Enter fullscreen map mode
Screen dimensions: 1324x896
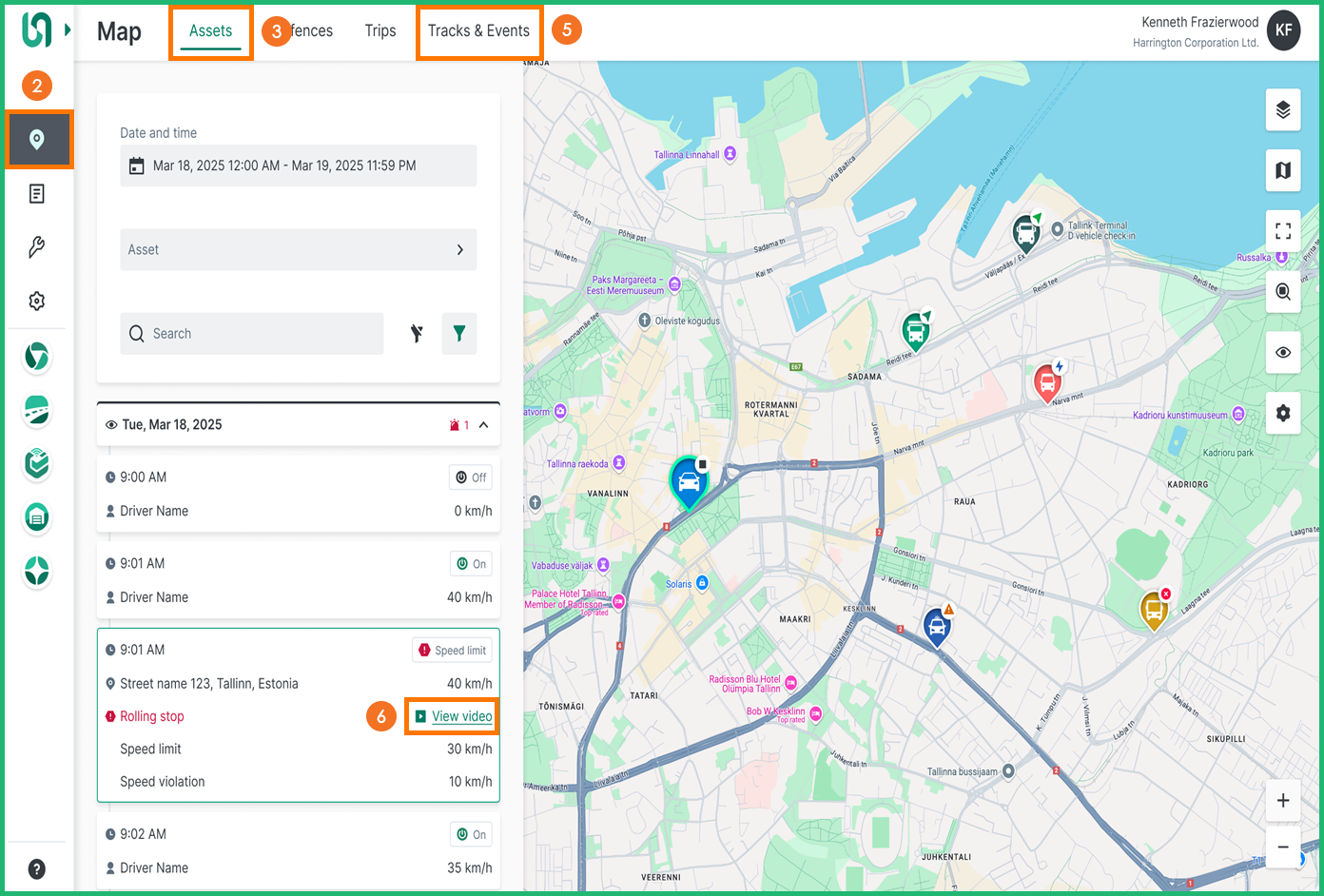(x=1282, y=231)
